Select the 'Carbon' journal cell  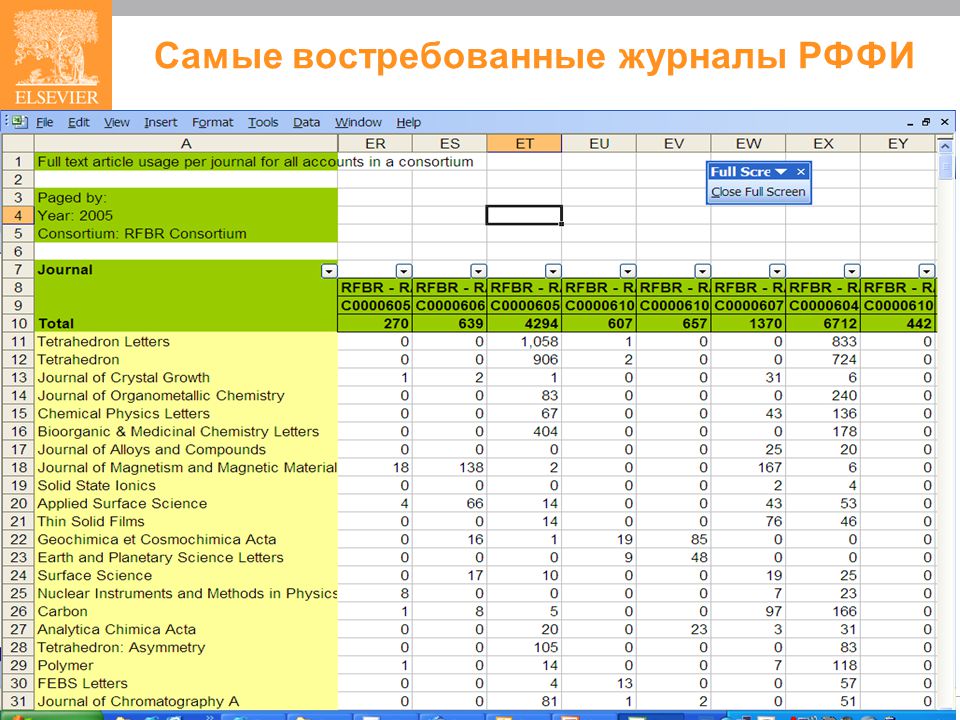coord(186,611)
